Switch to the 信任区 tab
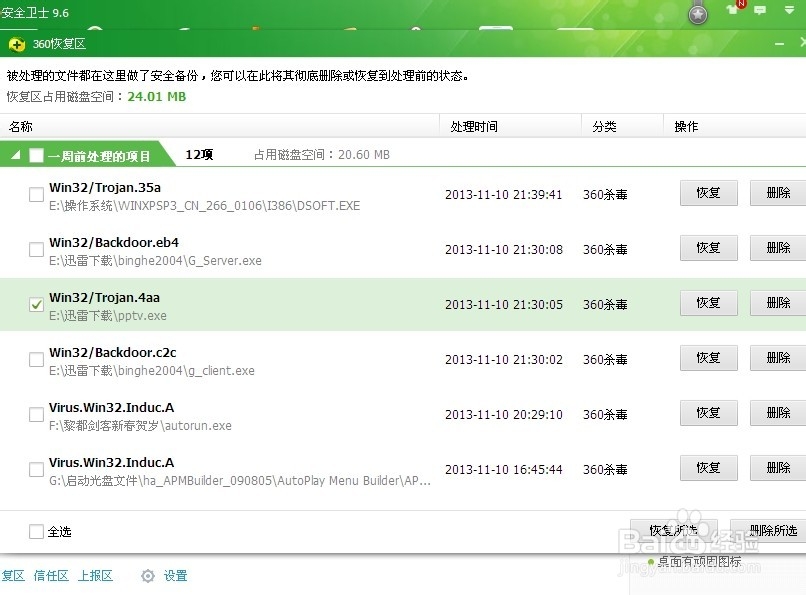The image size is (806, 595). pos(50,576)
